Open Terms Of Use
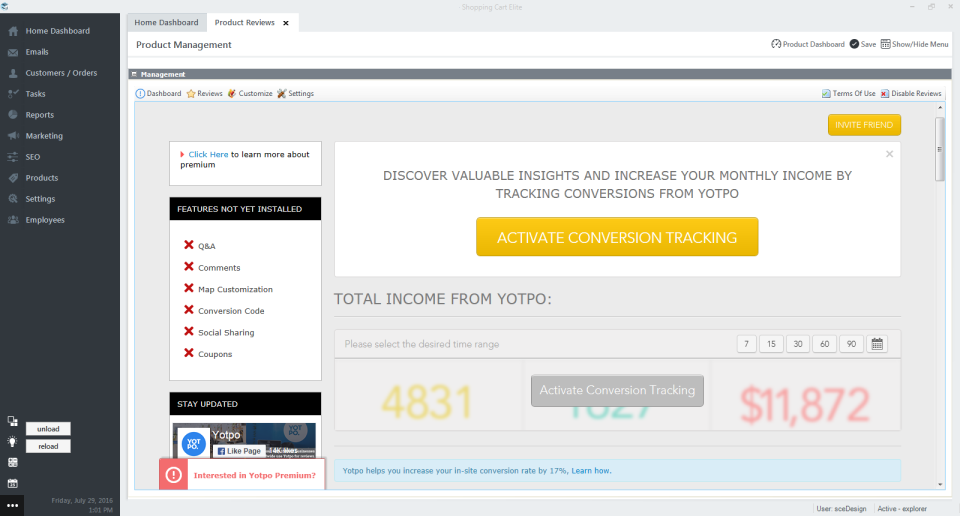 tap(849, 94)
